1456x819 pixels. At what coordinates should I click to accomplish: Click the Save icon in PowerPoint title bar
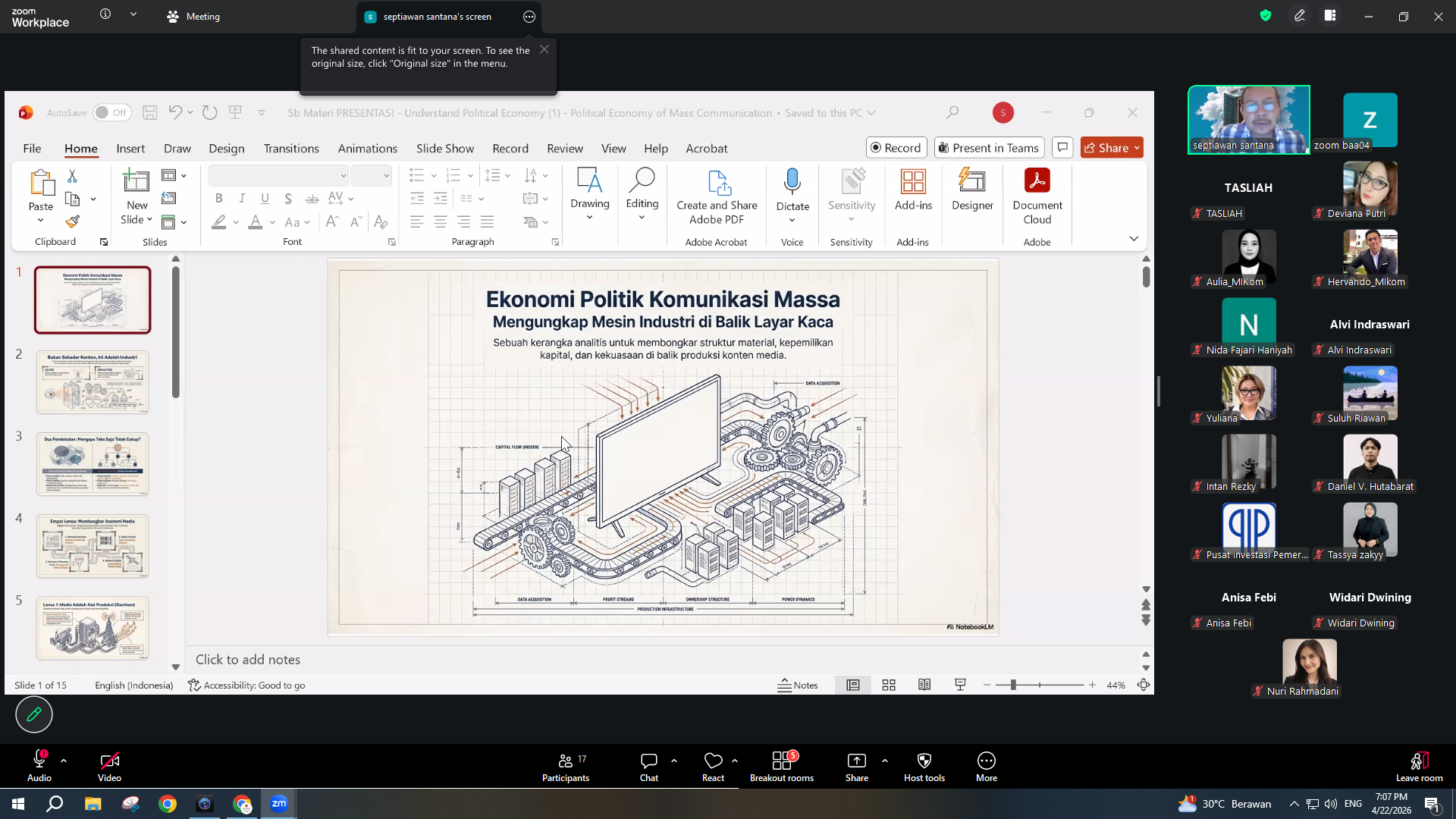click(150, 113)
